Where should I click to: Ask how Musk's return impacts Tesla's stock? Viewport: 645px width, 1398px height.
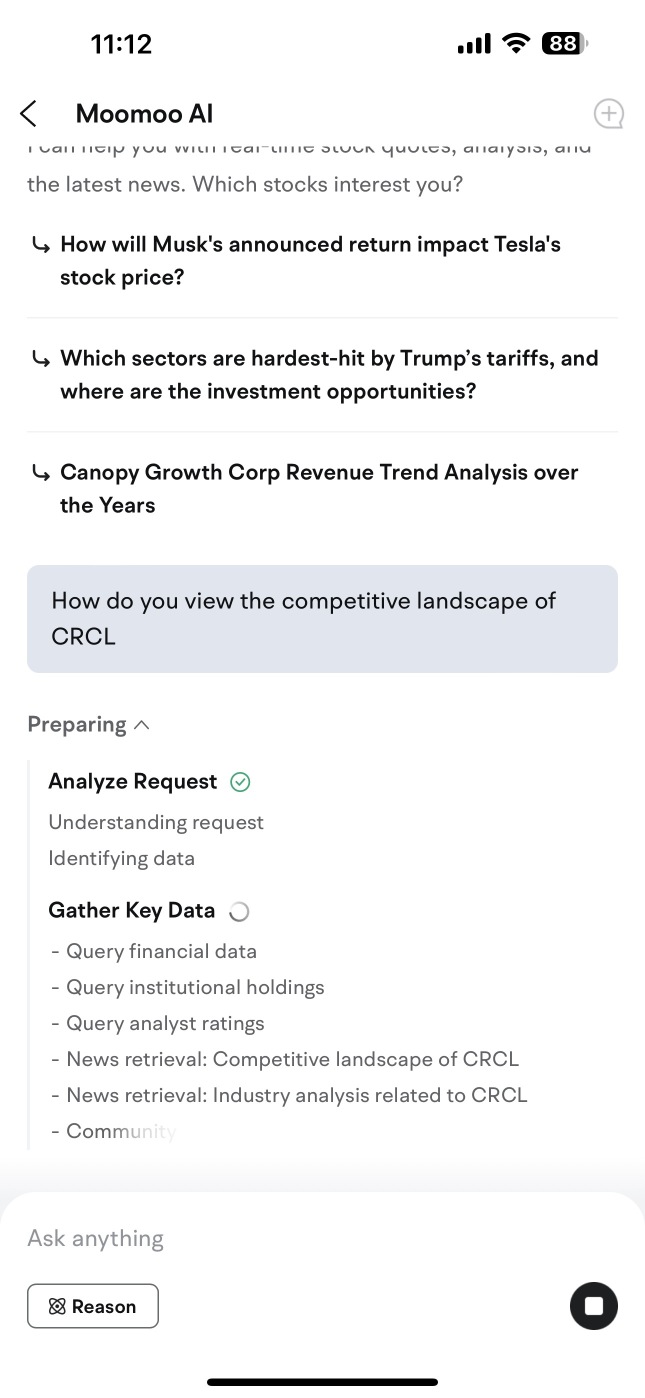[x=310, y=261]
